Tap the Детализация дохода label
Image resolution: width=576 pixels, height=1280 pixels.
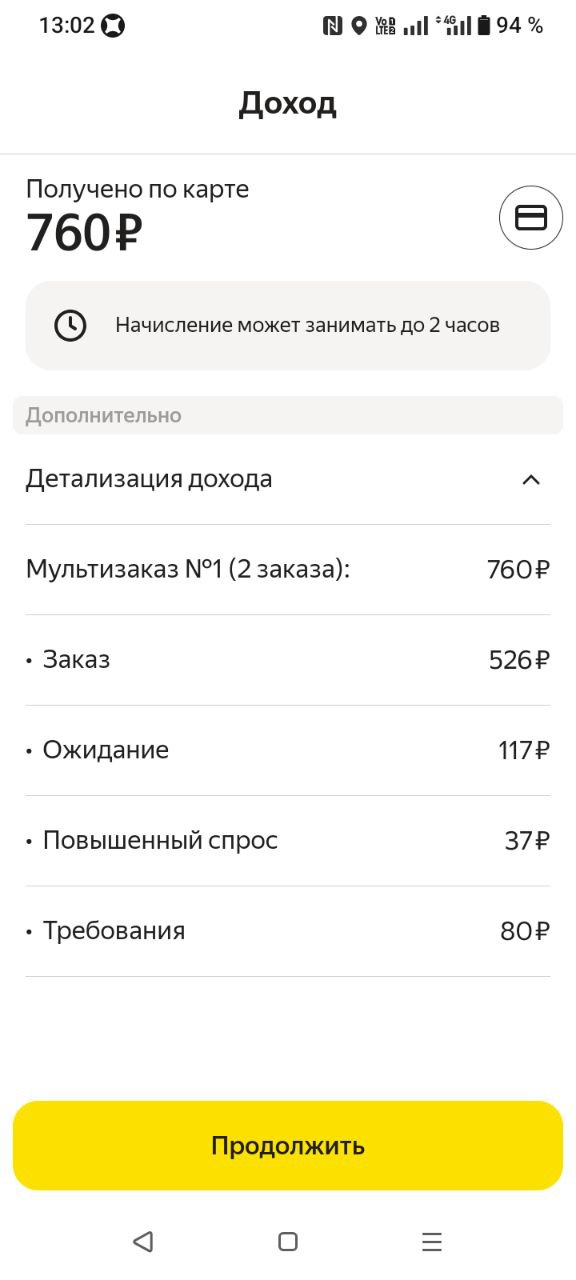point(149,479)
